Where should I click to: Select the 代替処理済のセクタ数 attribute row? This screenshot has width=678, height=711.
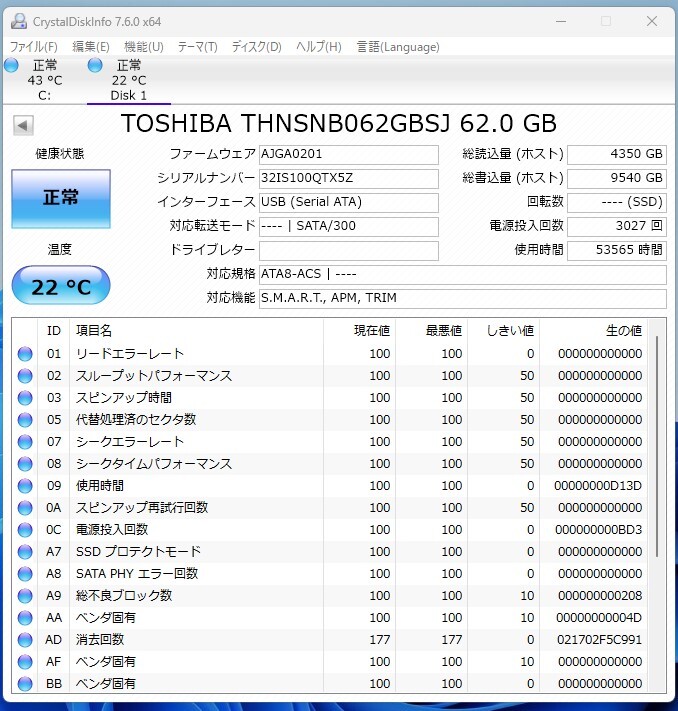(x=330, y=419)
